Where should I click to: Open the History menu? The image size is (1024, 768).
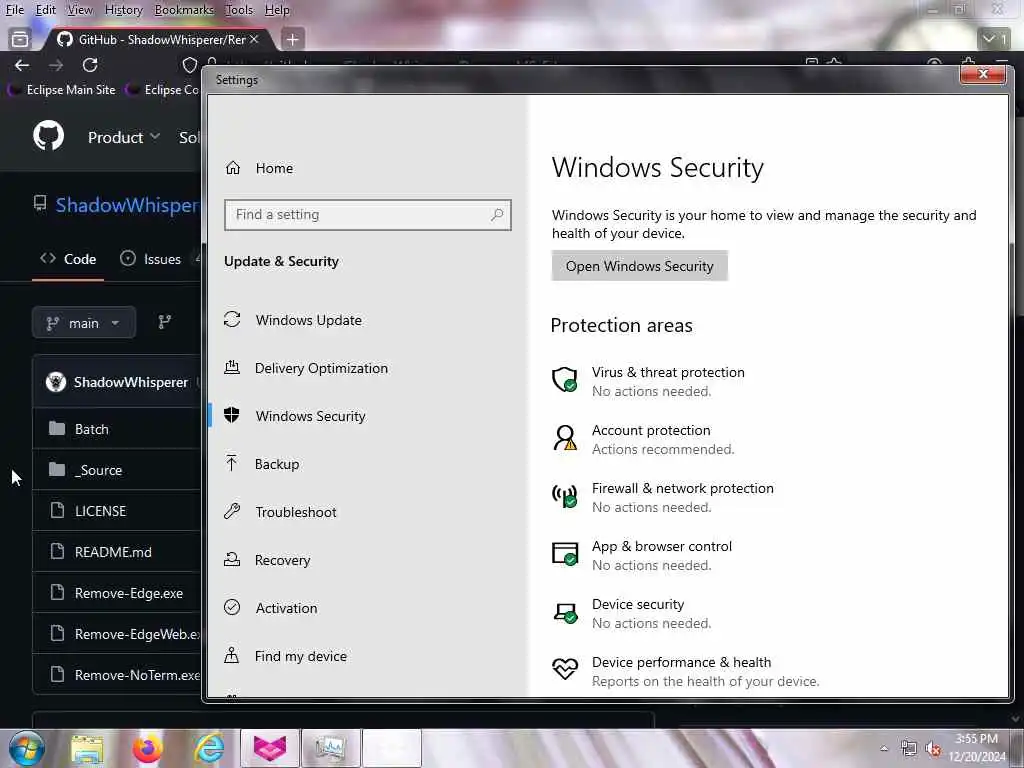point(123,10)
